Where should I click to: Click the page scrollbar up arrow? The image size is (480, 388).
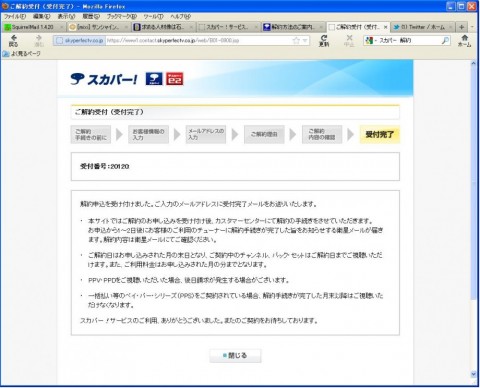pyautogui.click(x=473, y=63)
